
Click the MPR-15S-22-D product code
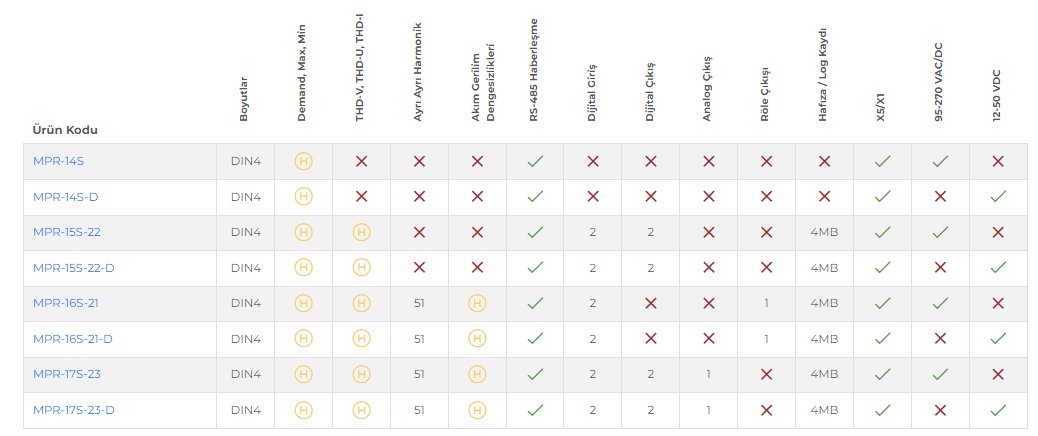point(74,268)
